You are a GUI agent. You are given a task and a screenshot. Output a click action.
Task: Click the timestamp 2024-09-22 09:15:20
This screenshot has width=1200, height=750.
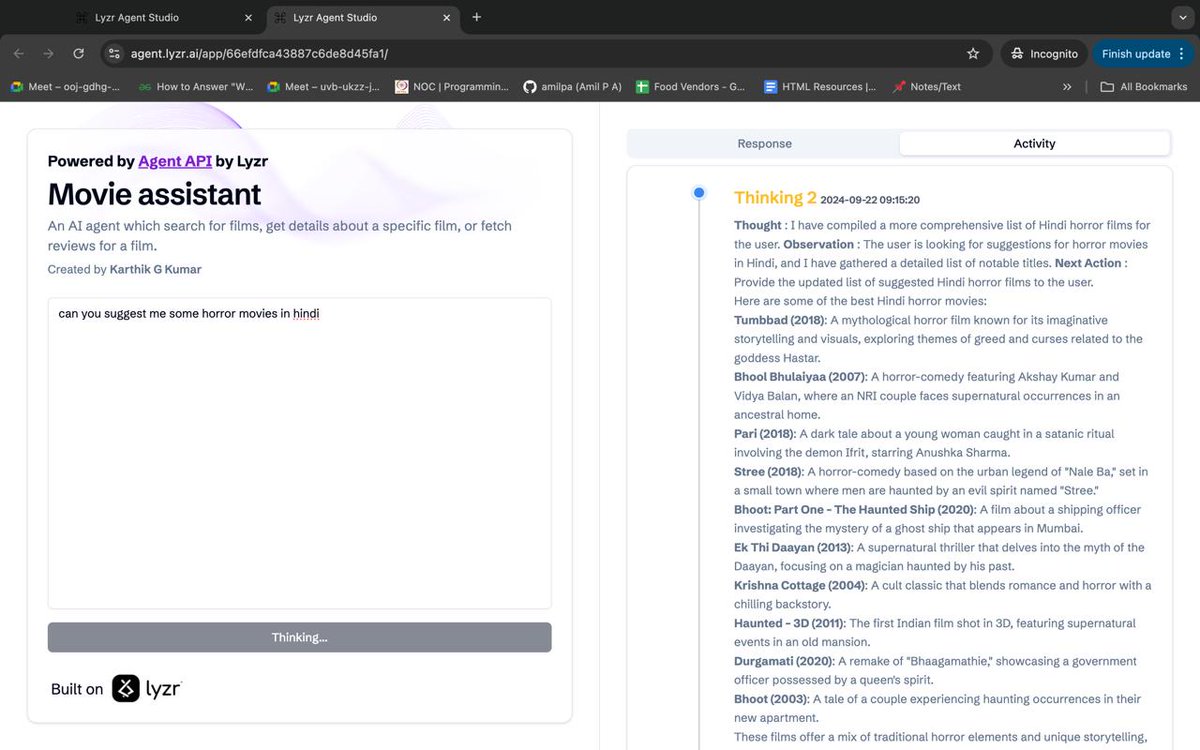click(x=870, y=200)
